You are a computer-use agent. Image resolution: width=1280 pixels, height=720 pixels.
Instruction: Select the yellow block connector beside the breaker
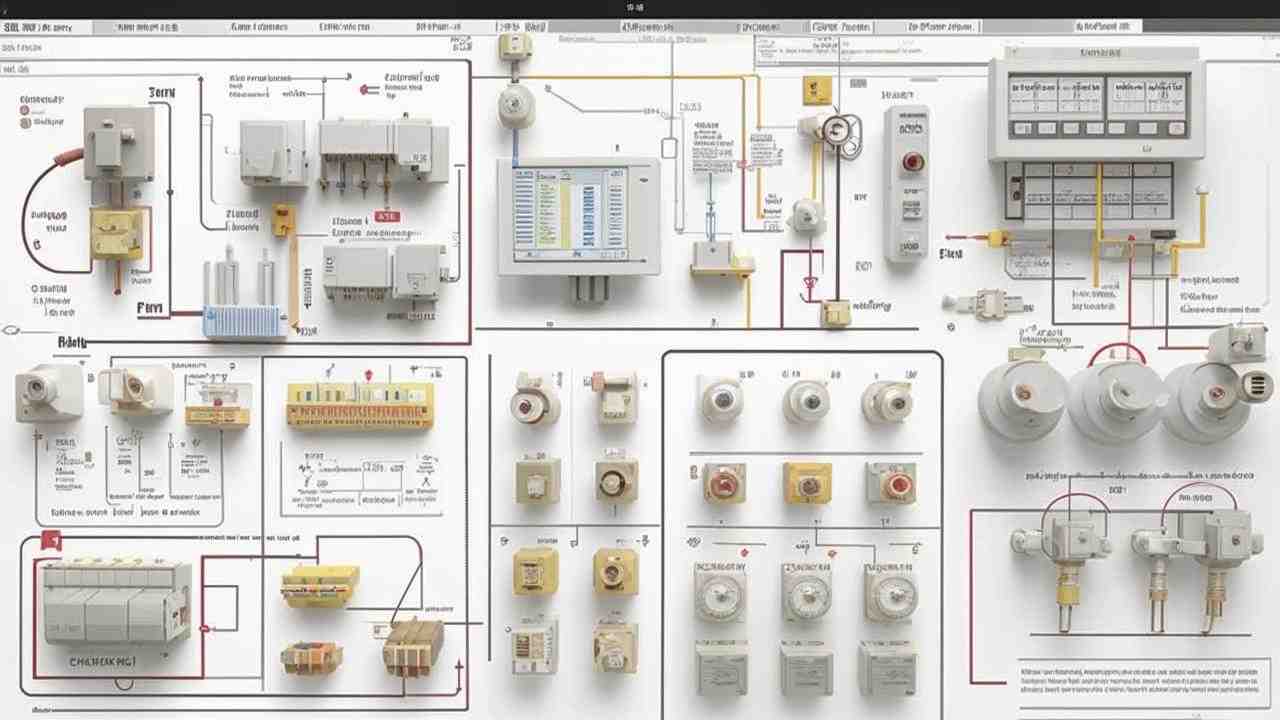(320, 586)
